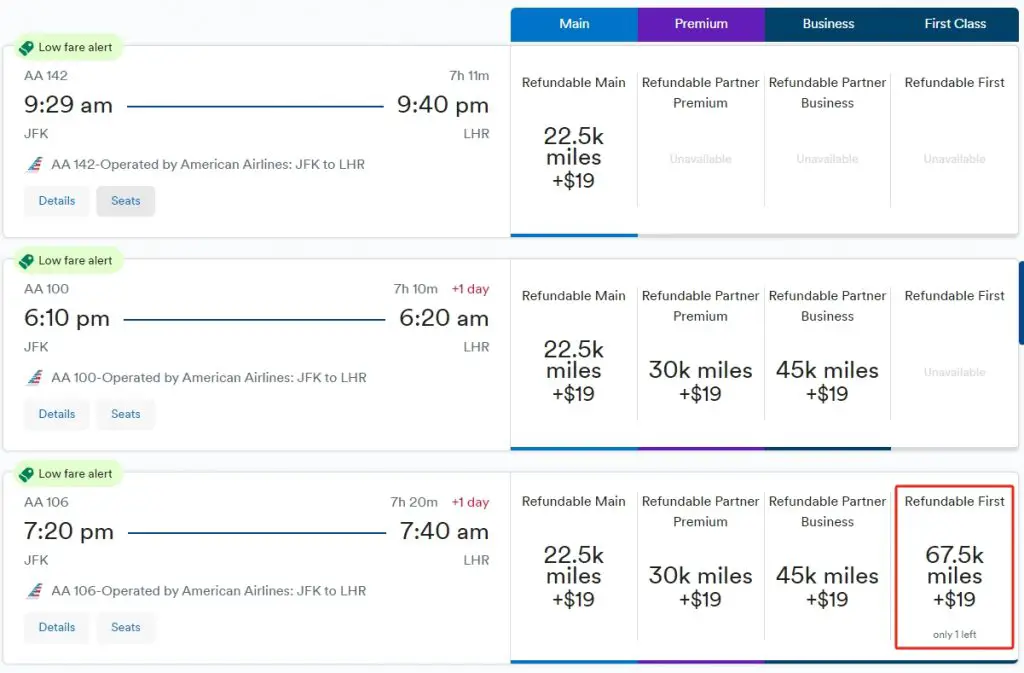Click the low fare alert icon above flight AA 106
Image resolution: width=1024 pixels, height=673 pixels.
[28, 473]
